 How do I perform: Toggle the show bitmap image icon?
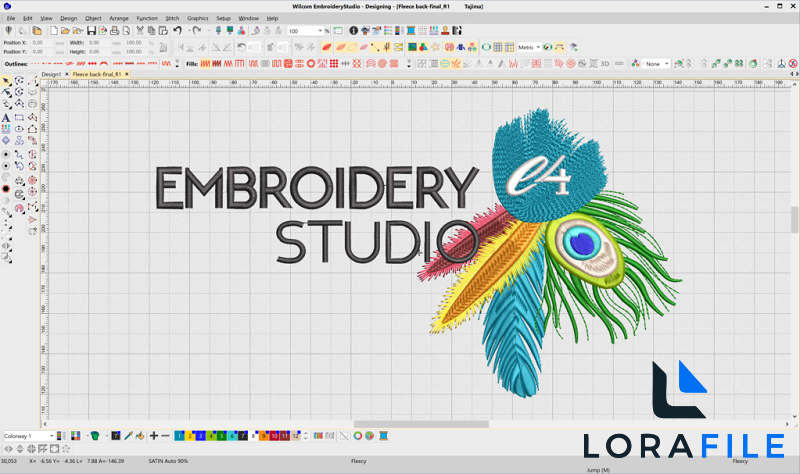pos(412,47)
